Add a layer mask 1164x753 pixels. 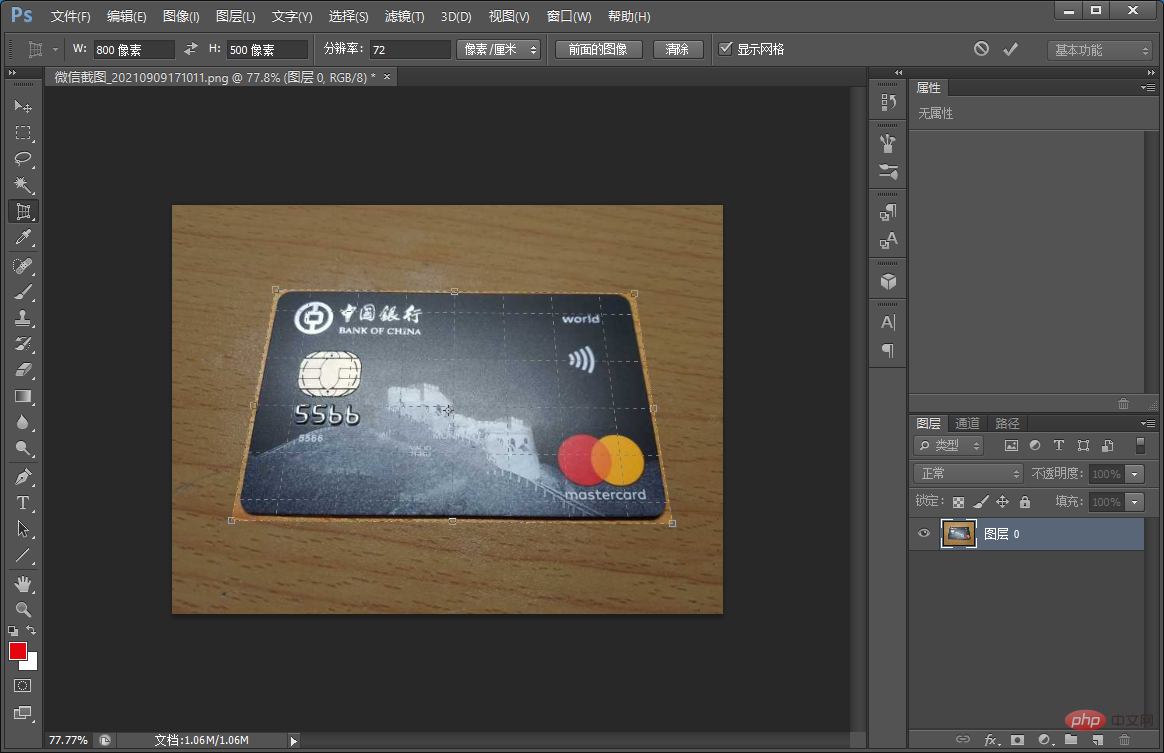[1017, 740]
